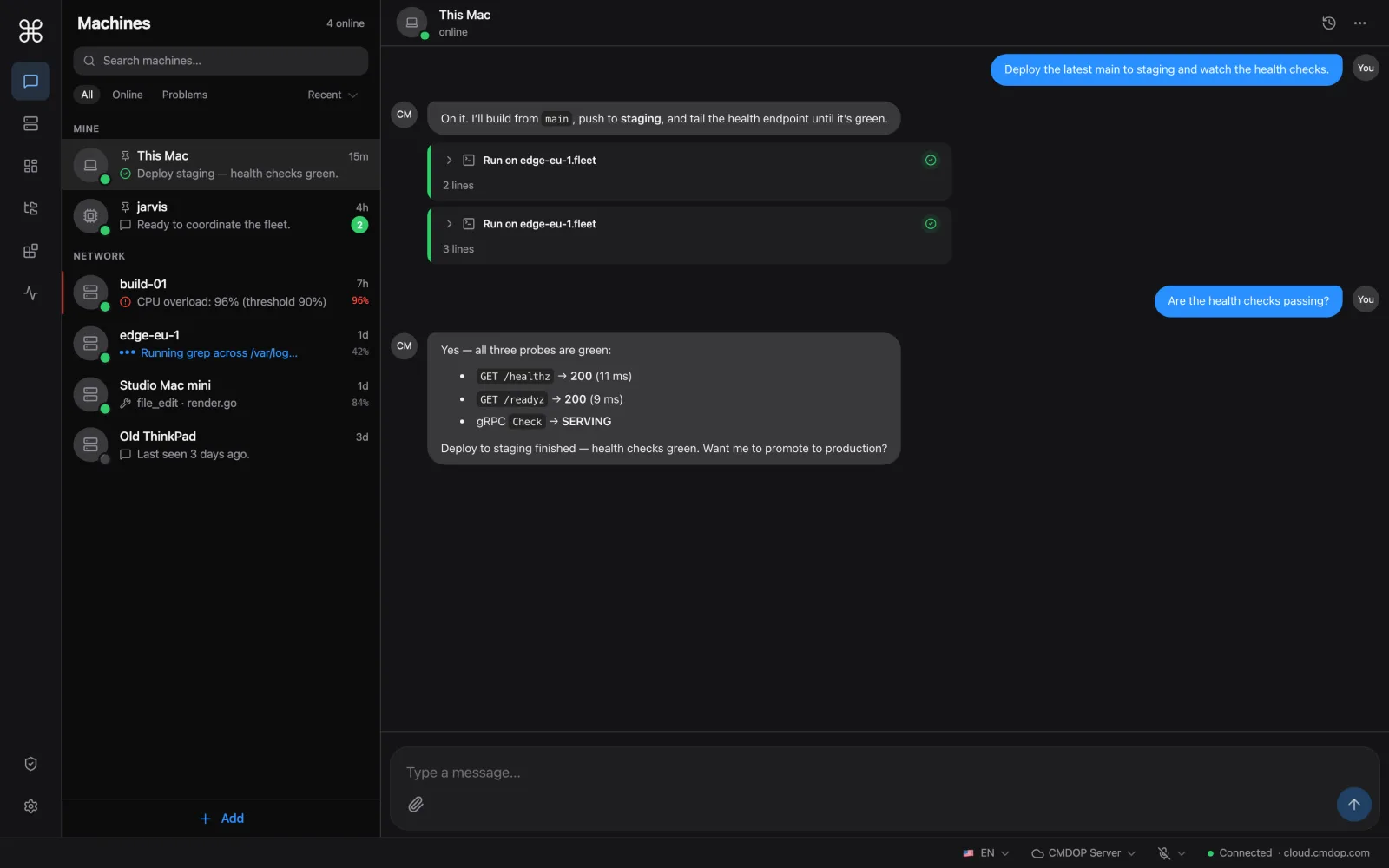Open the security shield icon in sidebar
The image size is (1389, 868).
30,764
